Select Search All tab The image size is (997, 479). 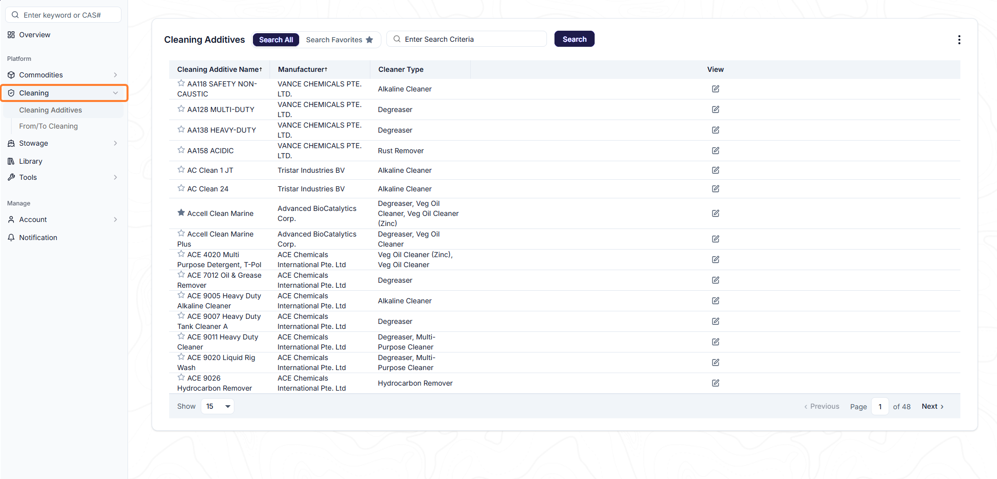tap(276, 39)
